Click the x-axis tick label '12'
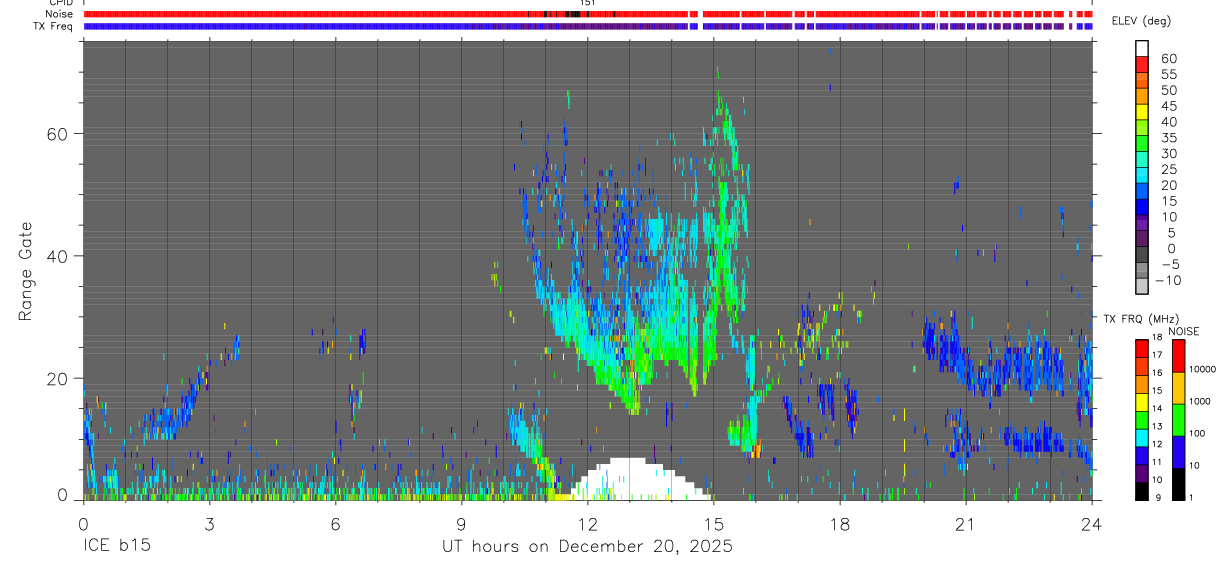This screenshot has height=567, width=1228. pos(587,524)
